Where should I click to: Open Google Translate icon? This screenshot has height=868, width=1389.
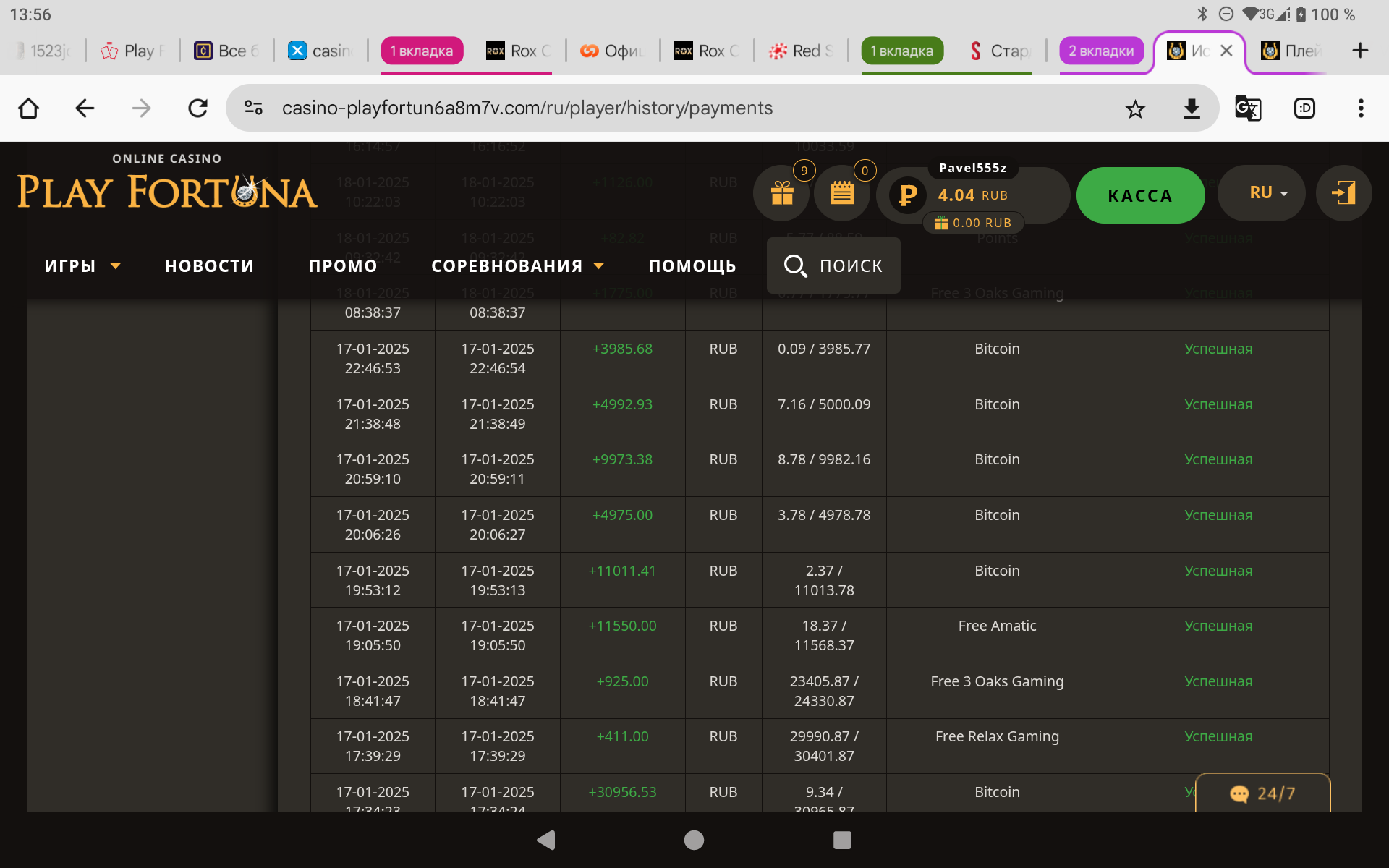(1248, 109)
